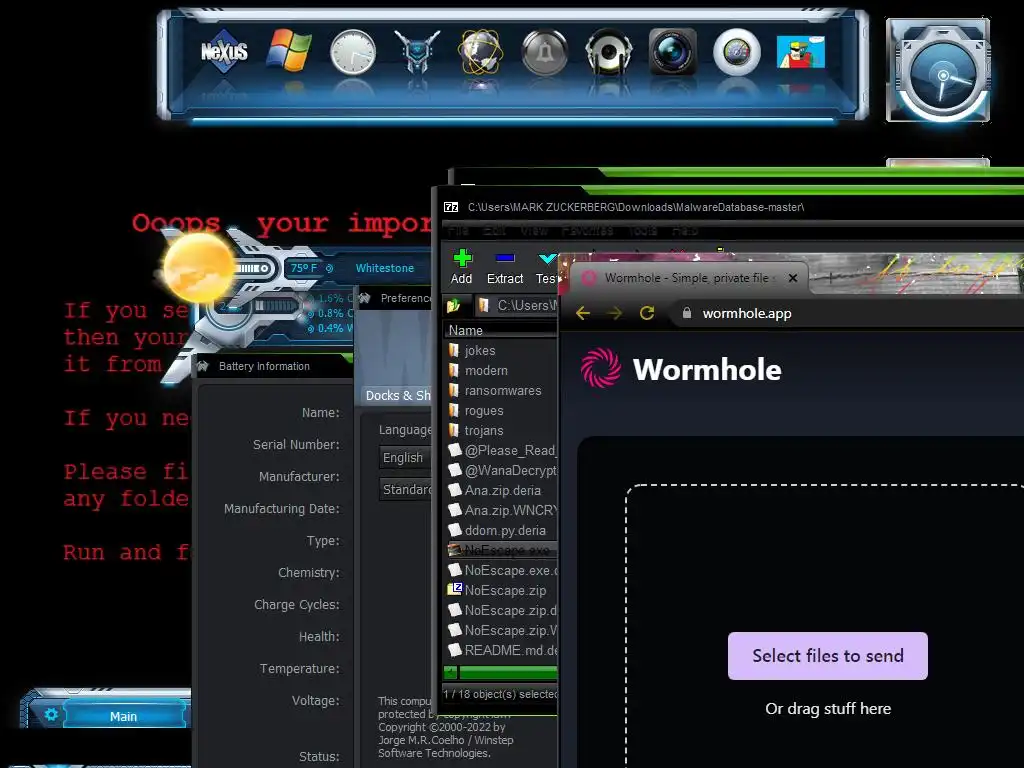Select the highlighted NoEscape.exe file
Viewport: 1024px width, 768px height.
pos(502,550)
